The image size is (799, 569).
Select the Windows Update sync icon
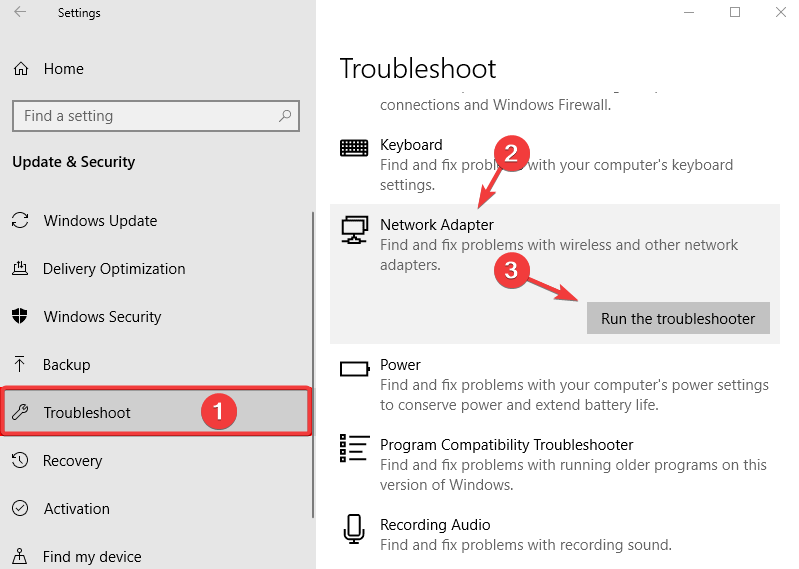click(x=20, y=221)
